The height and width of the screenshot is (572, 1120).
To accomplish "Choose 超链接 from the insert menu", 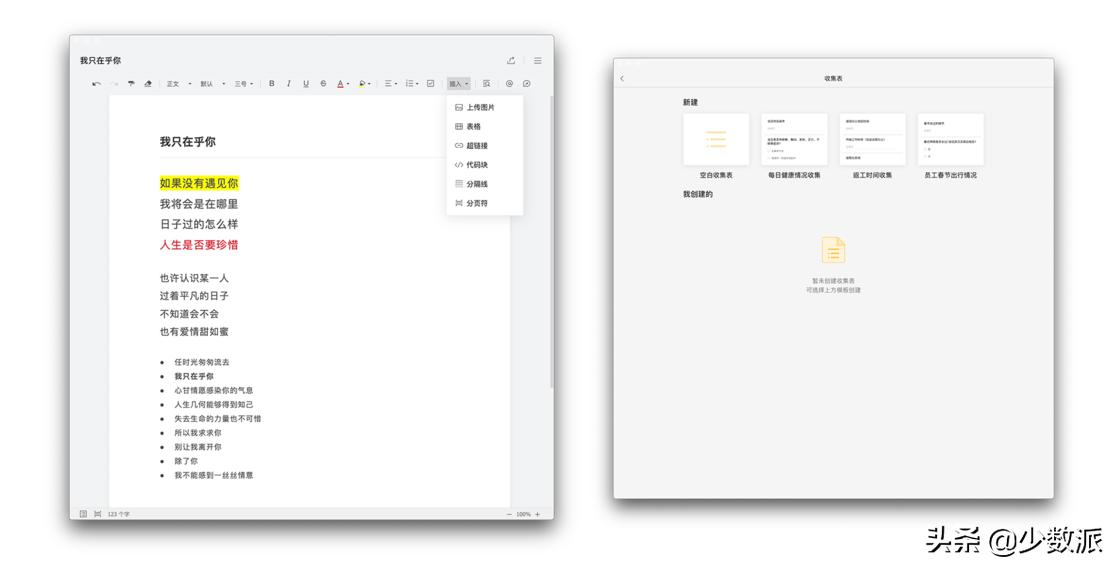I will [x=485, y=146].
